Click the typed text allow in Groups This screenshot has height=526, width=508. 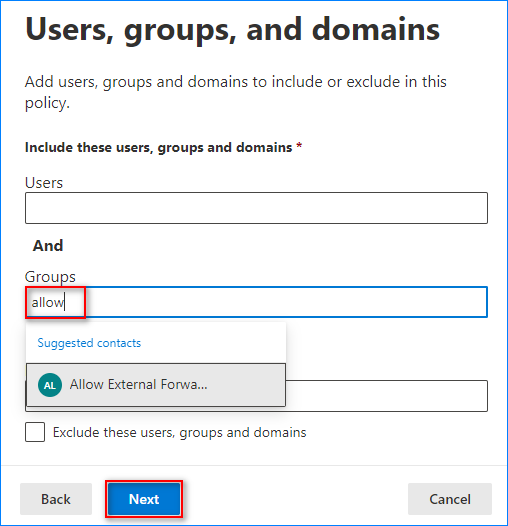(47, 303)
